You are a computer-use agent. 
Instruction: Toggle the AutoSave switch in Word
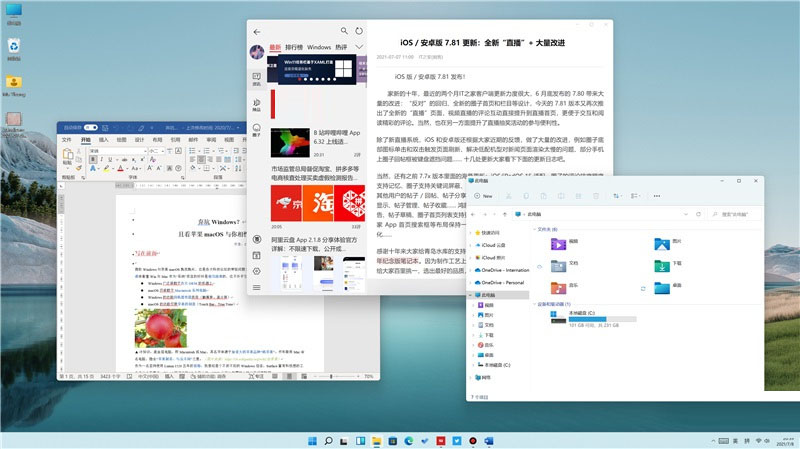point(90,128)
